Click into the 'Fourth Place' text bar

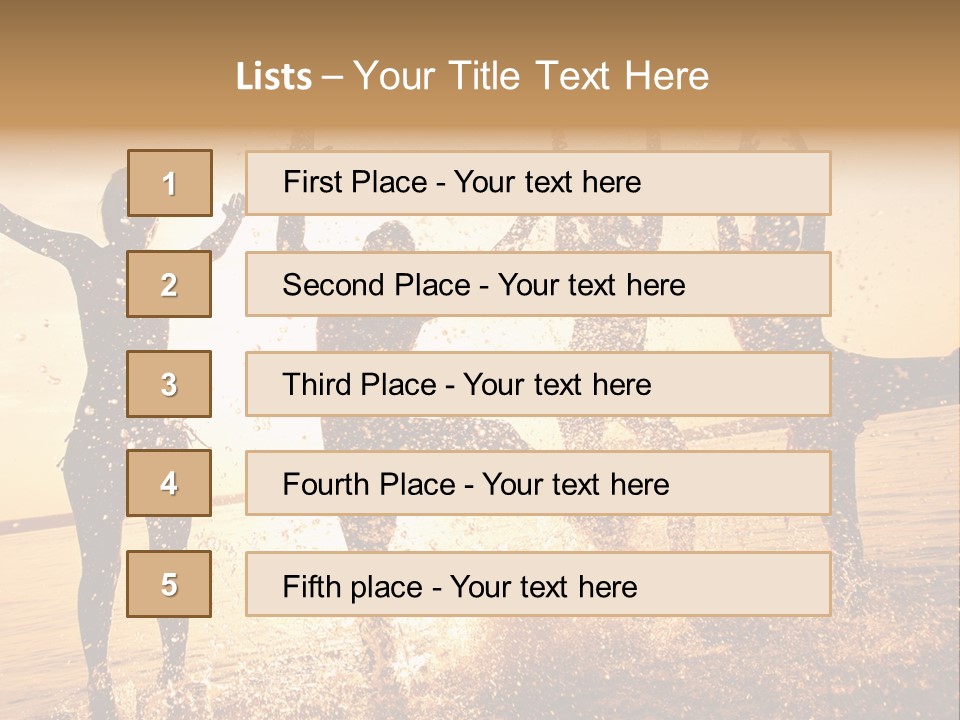pyautogui.click(x=538, y=483)
